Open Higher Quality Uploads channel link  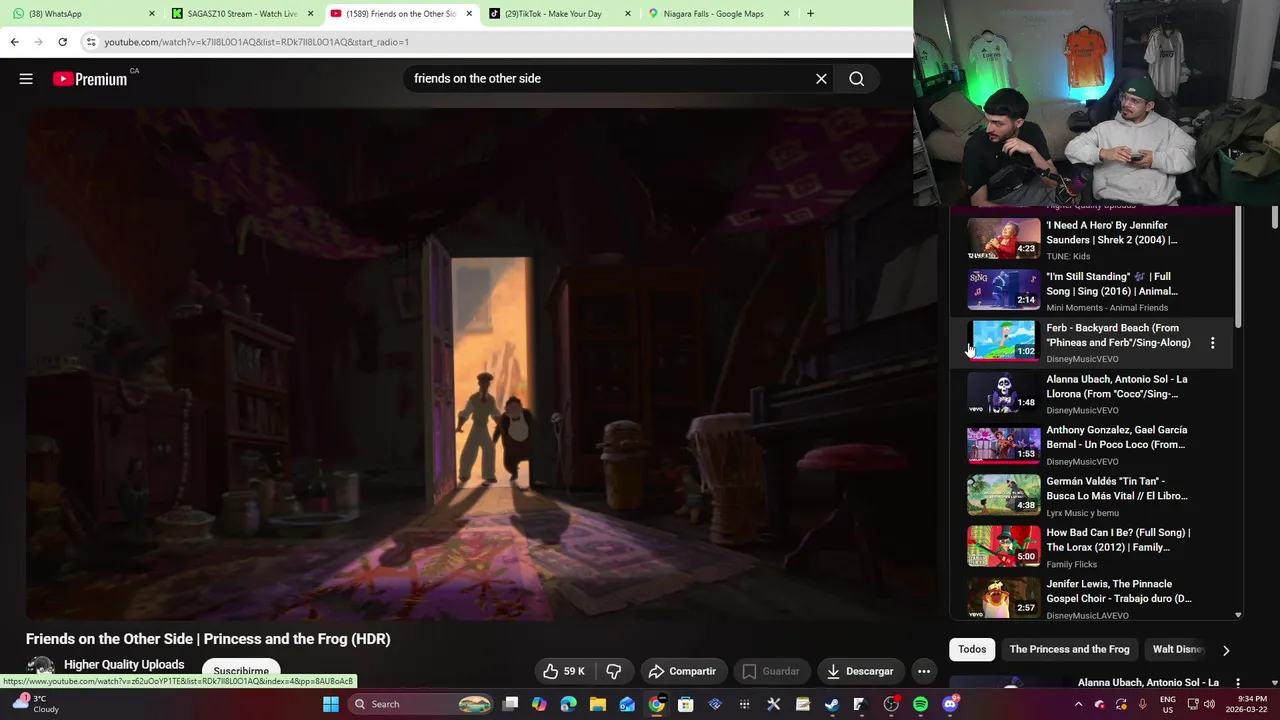tap(124, 665)
